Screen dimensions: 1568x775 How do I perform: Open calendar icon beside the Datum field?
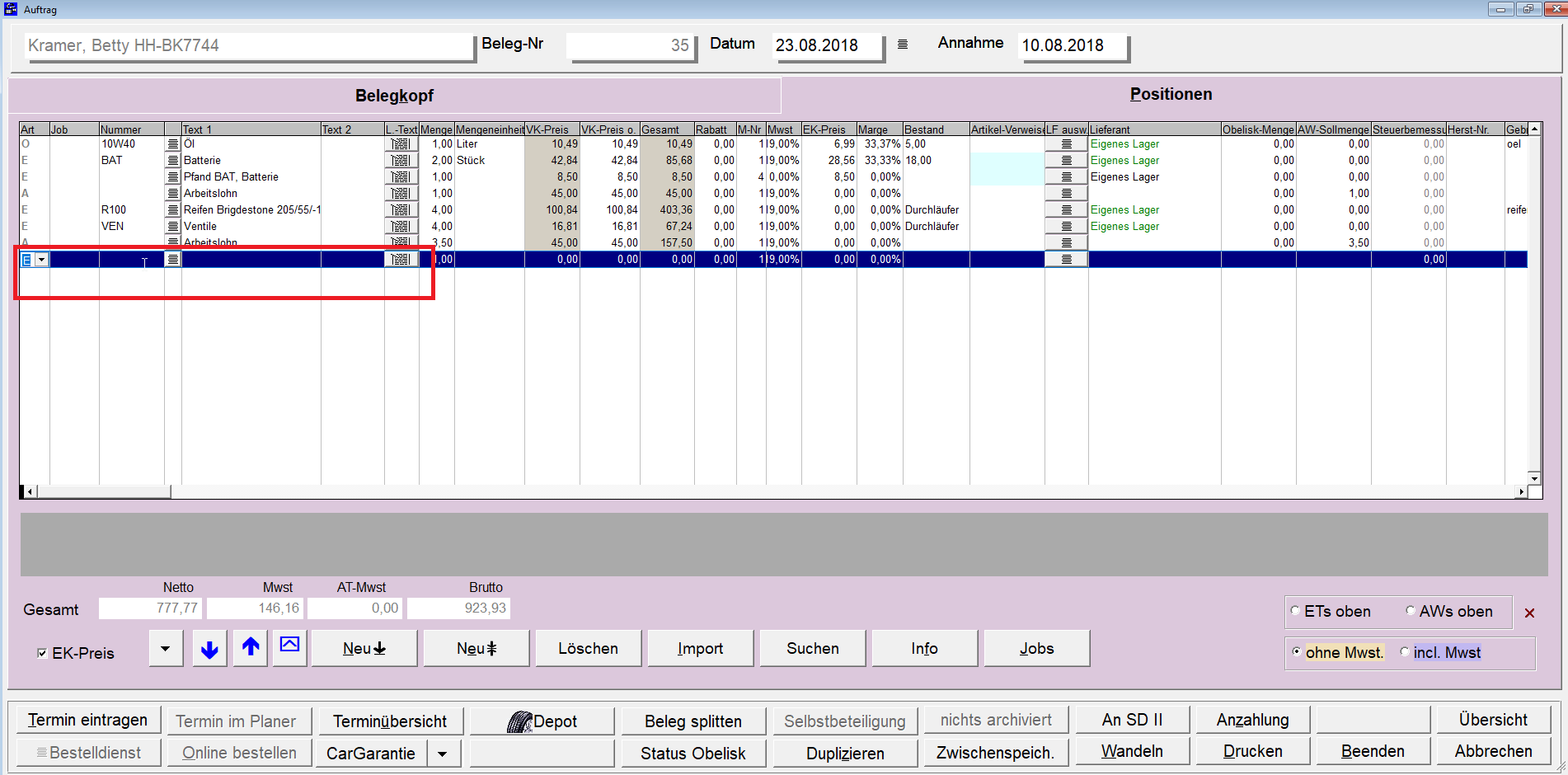903,45
